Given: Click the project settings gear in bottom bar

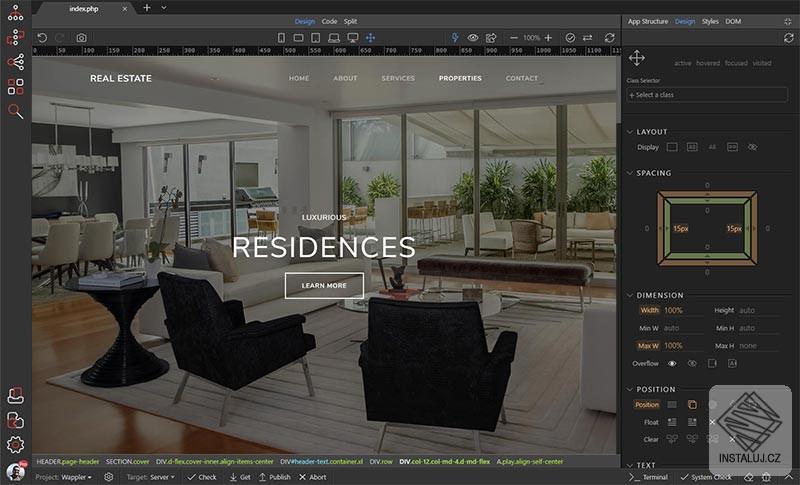Looking at the screenshot, I should click(108, 477).
